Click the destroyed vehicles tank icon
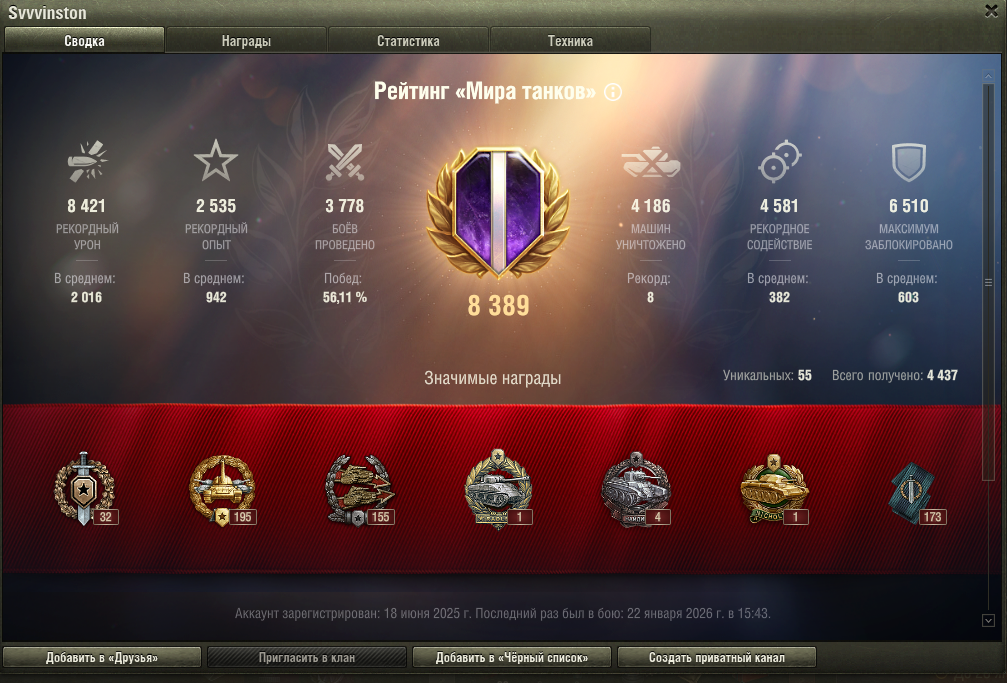The height and width of the screenshot is (683, 1007). [651, 162]
